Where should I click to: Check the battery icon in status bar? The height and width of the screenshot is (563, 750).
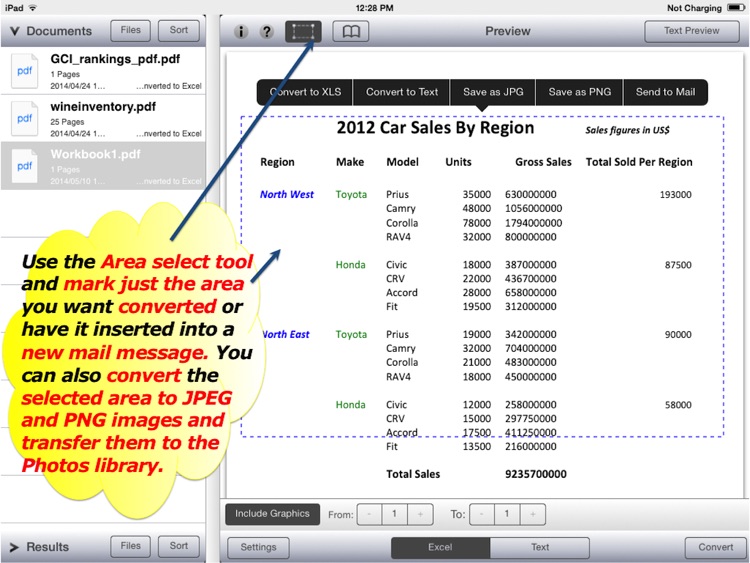tap(736, 8)
